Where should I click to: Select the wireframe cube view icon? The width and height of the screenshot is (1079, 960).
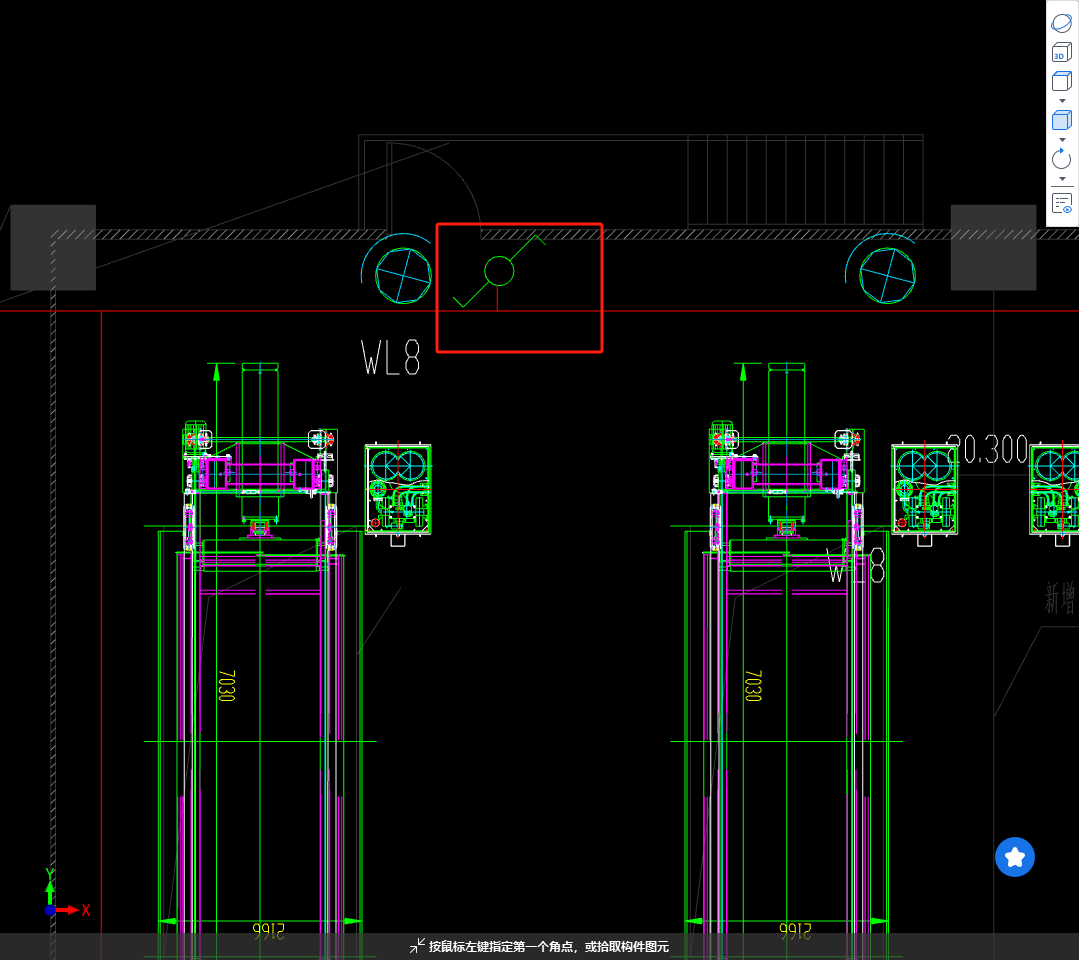[1061, 82]
